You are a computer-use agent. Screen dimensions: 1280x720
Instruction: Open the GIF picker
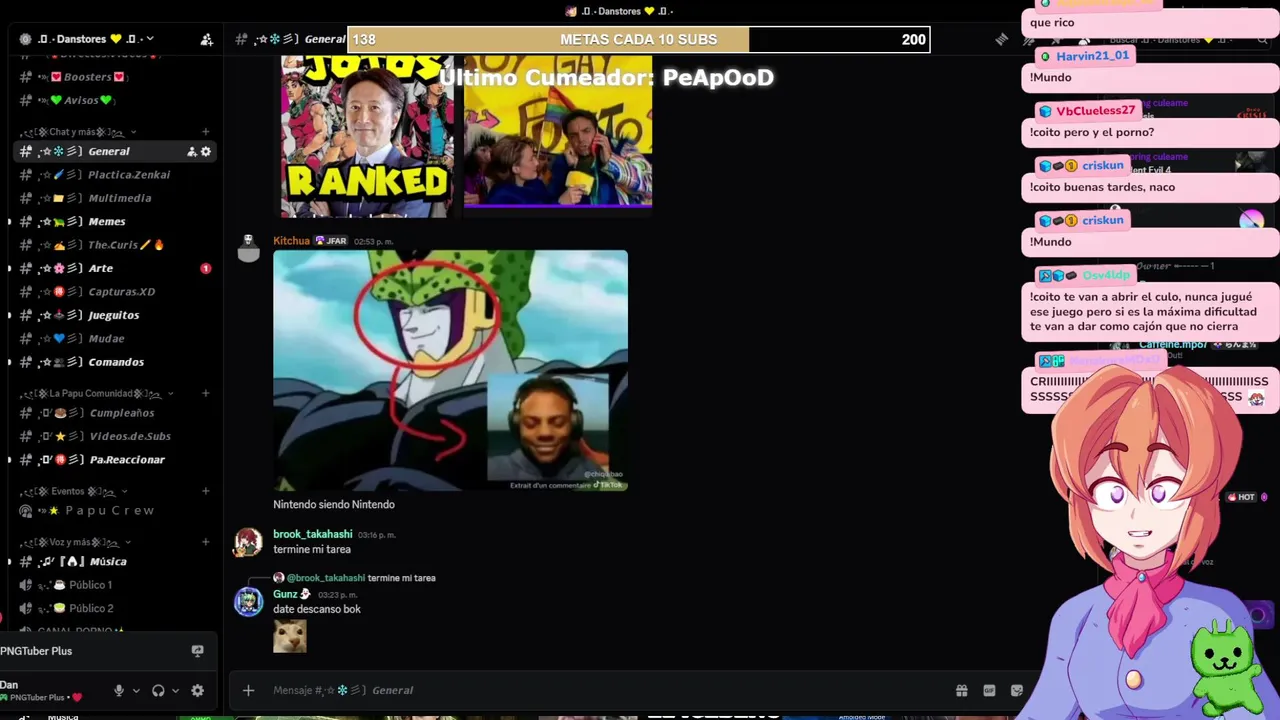pos(989,690)
